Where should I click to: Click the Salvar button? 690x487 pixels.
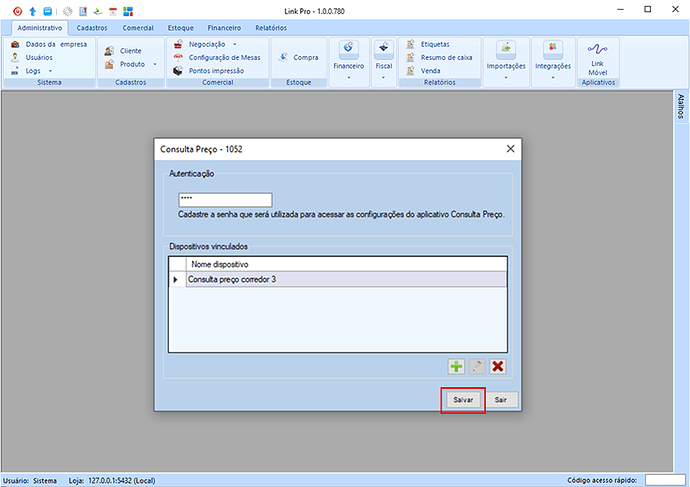(464, 399)
